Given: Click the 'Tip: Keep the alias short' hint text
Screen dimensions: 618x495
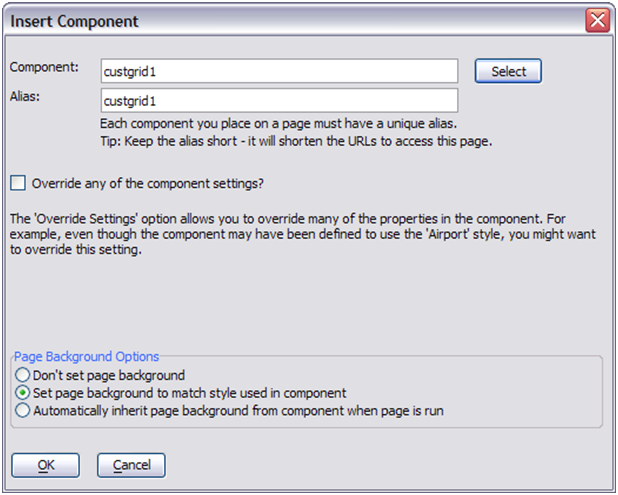Looking at the screenshot, I should tap(296, 141).
